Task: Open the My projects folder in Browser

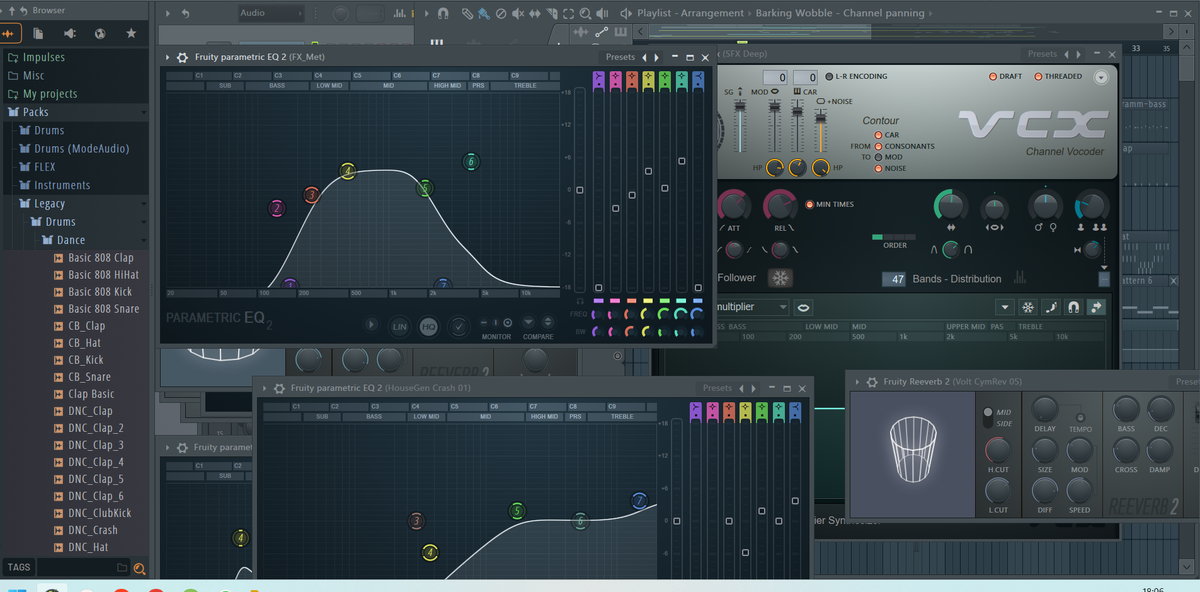Action: (50, 94)
